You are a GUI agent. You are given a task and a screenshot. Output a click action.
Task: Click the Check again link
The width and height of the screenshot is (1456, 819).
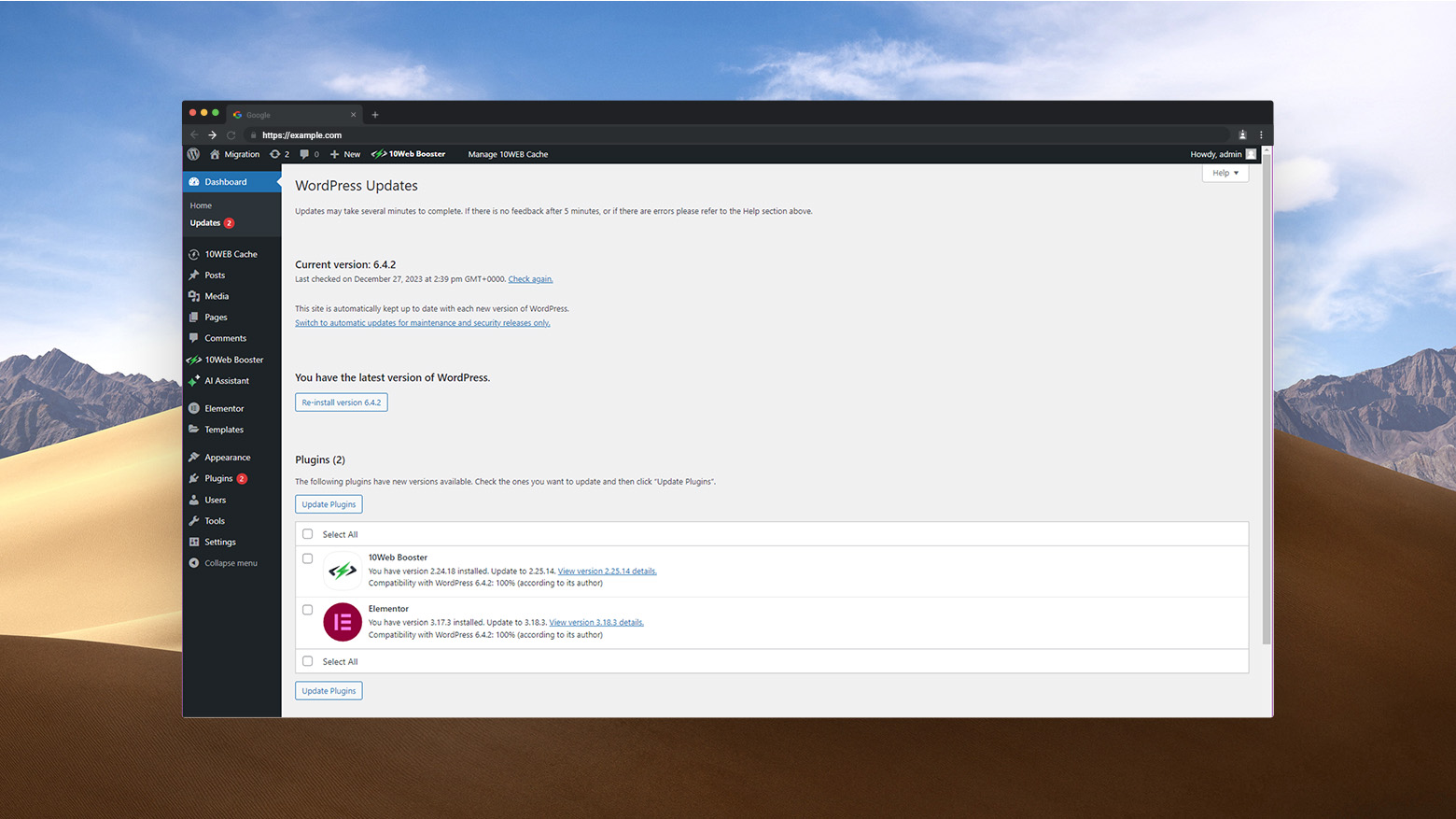click(529, 278)
